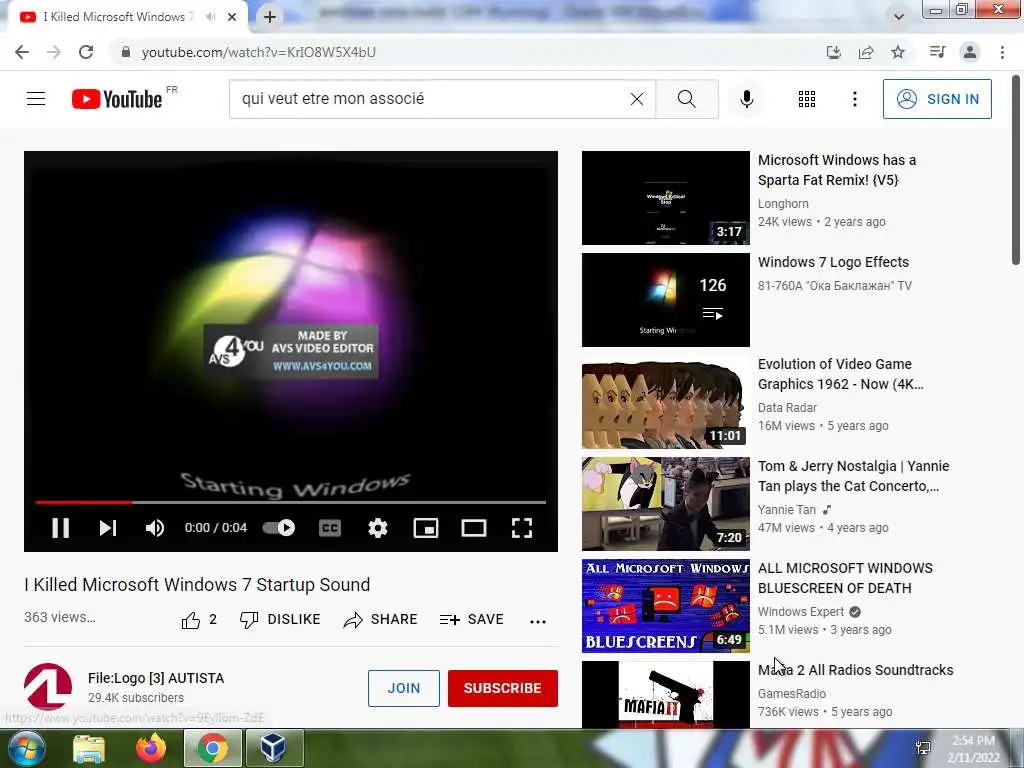
Task: Open the YouTube guide hamburger menu
Action: [36, 99]
